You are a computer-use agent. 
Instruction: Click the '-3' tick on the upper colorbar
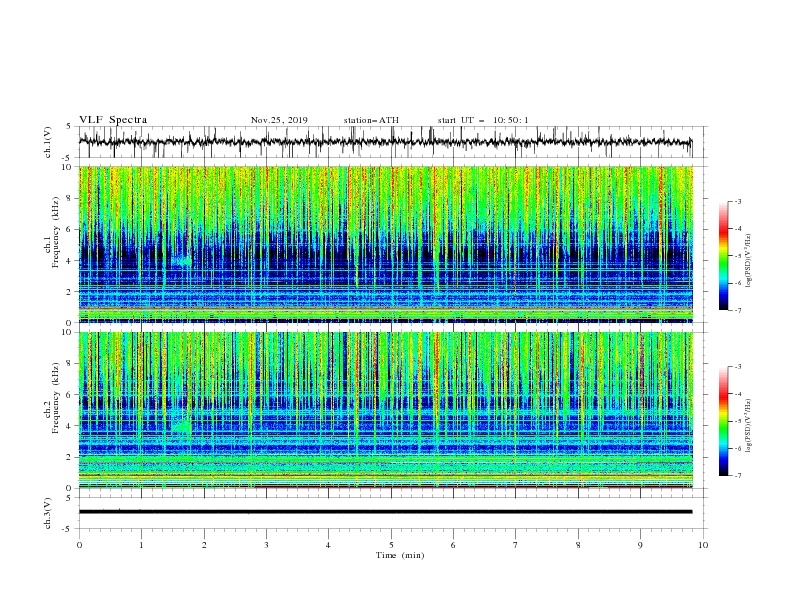(737, 201)
